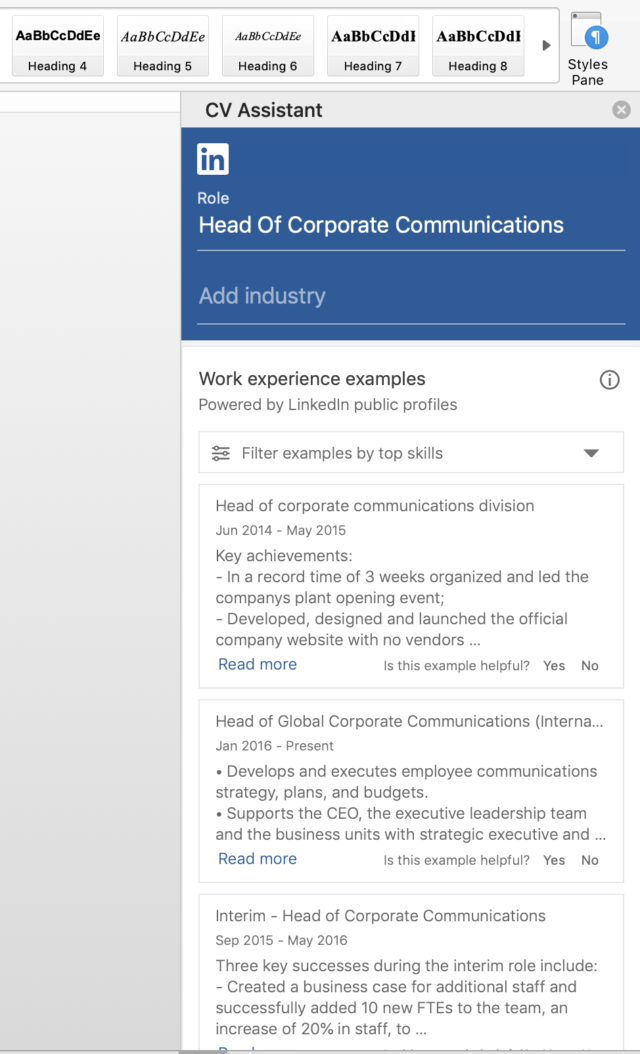
Task: Click the info icon beside Work experience examples
Action: 609,380
